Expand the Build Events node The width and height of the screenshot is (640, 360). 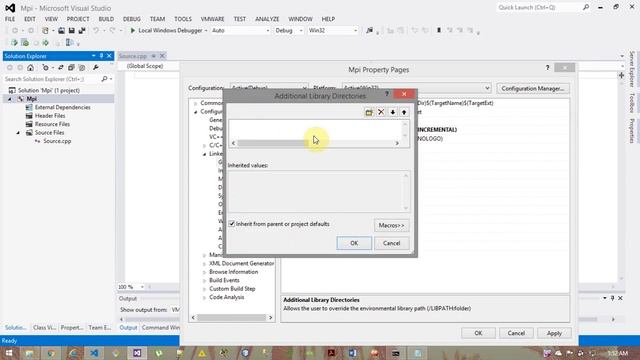click(x=204, y=280)
